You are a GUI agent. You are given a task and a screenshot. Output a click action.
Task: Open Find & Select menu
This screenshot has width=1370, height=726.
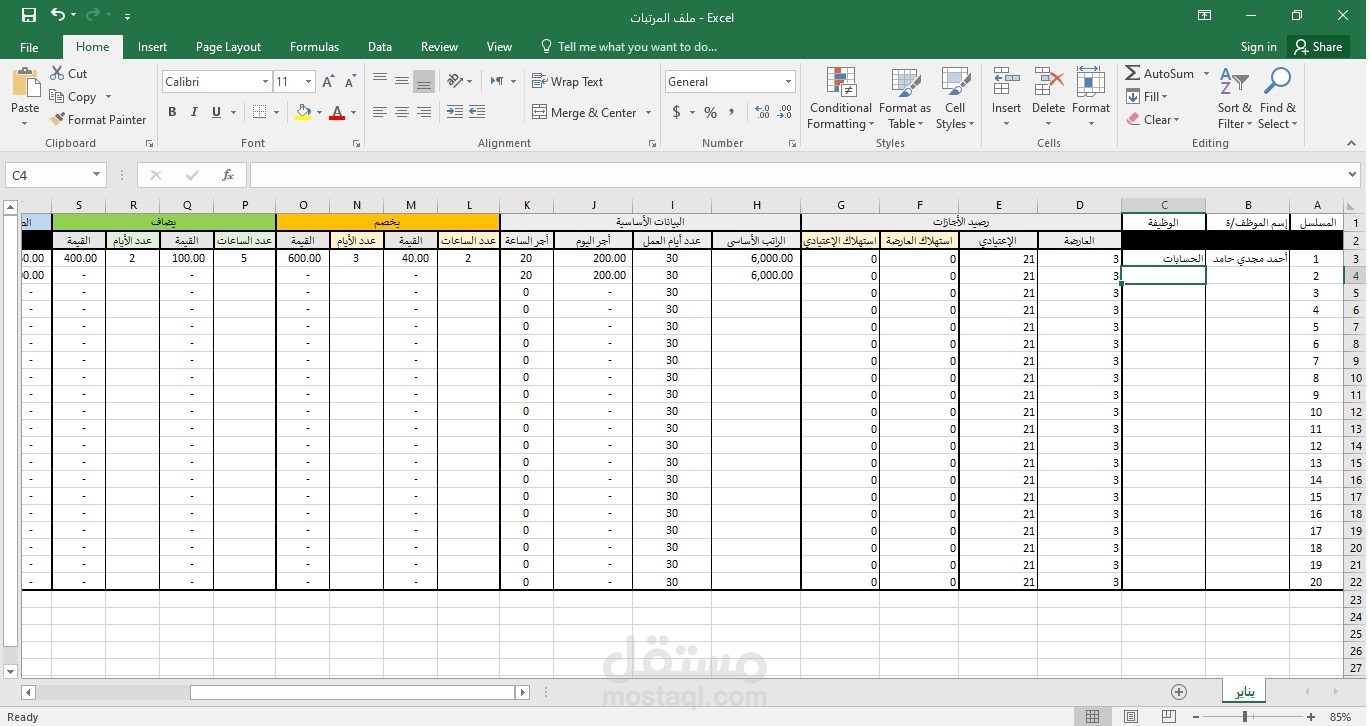coord(1277,98)
